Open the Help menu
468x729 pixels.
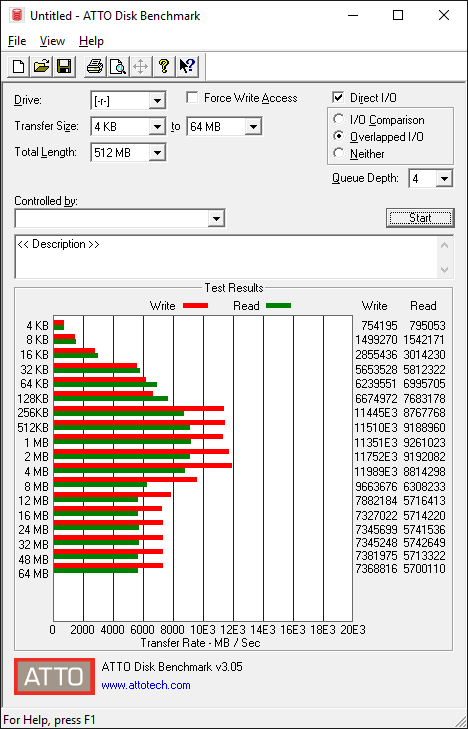tap(91, 41)
